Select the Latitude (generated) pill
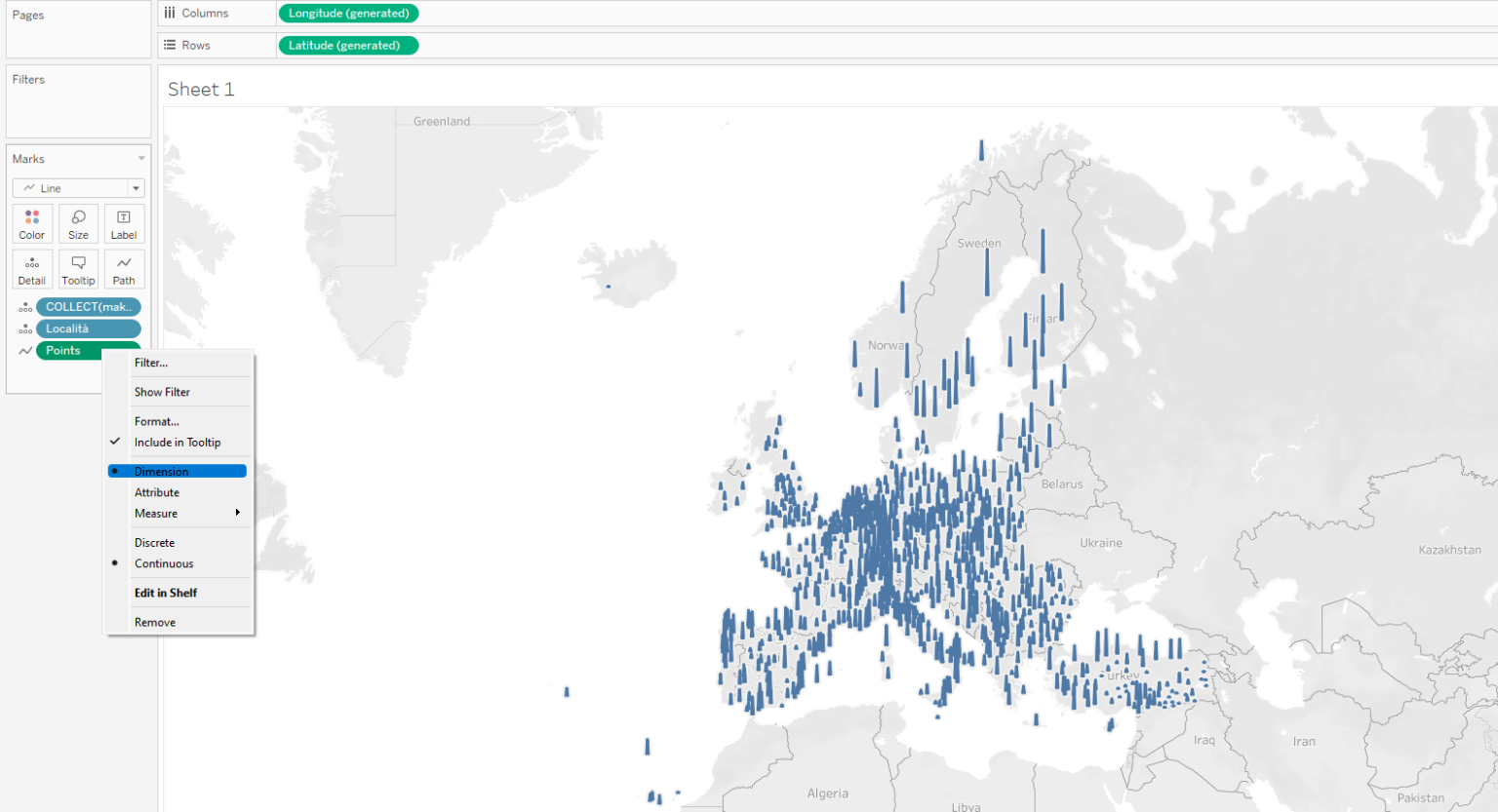 click(348, 45)
